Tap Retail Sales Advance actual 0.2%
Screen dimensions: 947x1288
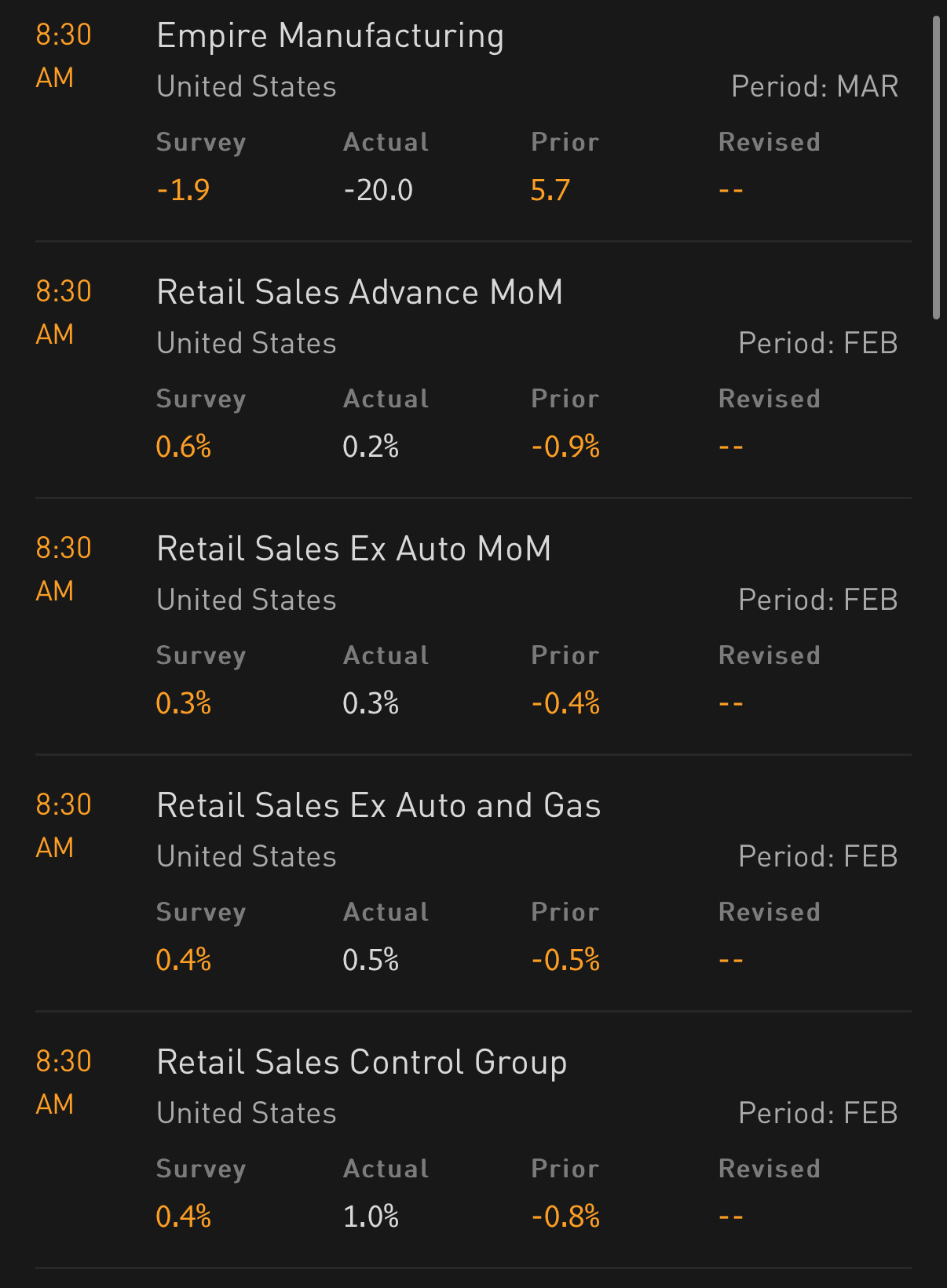371,447
